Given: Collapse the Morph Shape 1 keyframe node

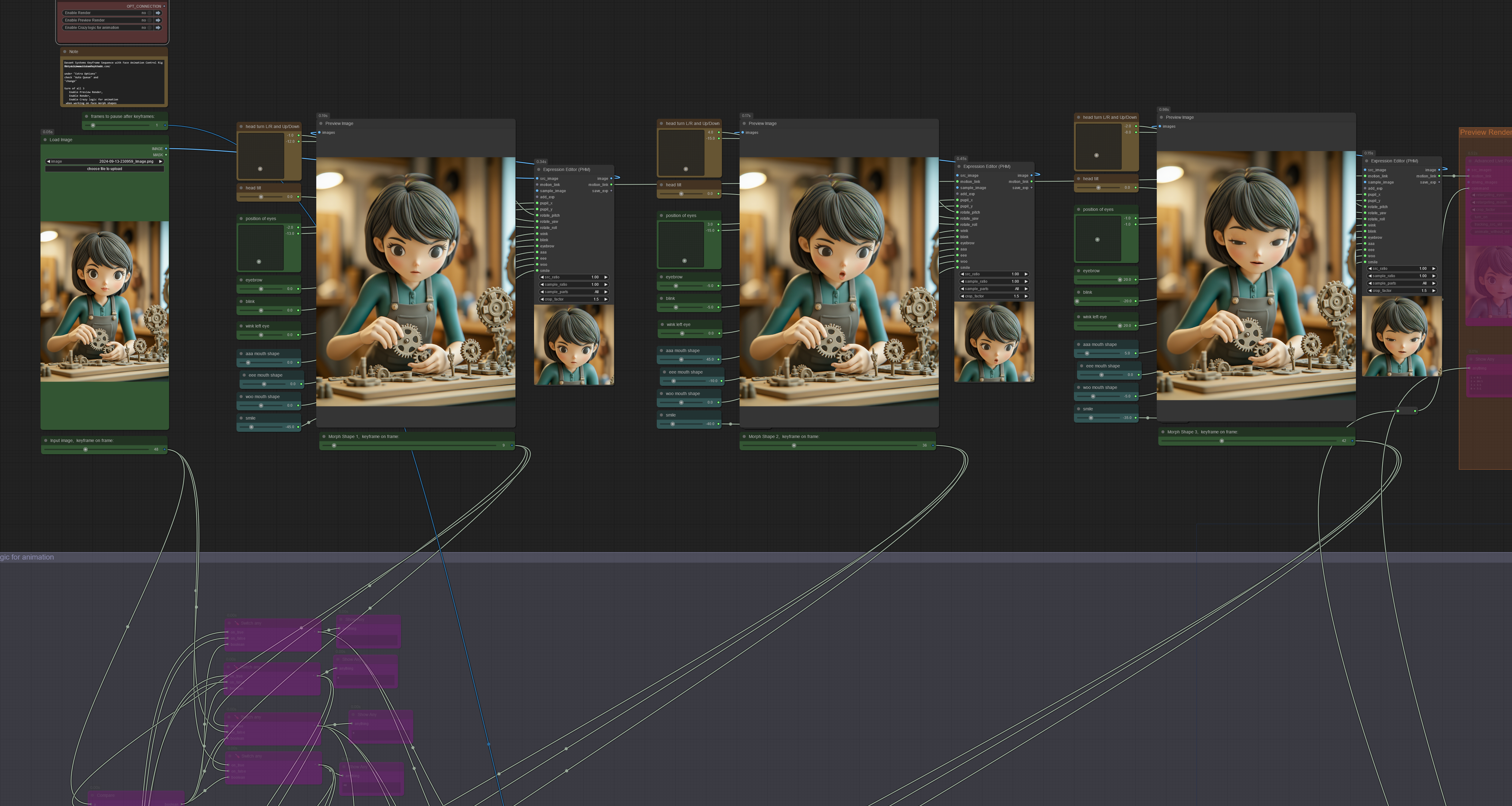Looking at the screenshot, I should 324,436.
